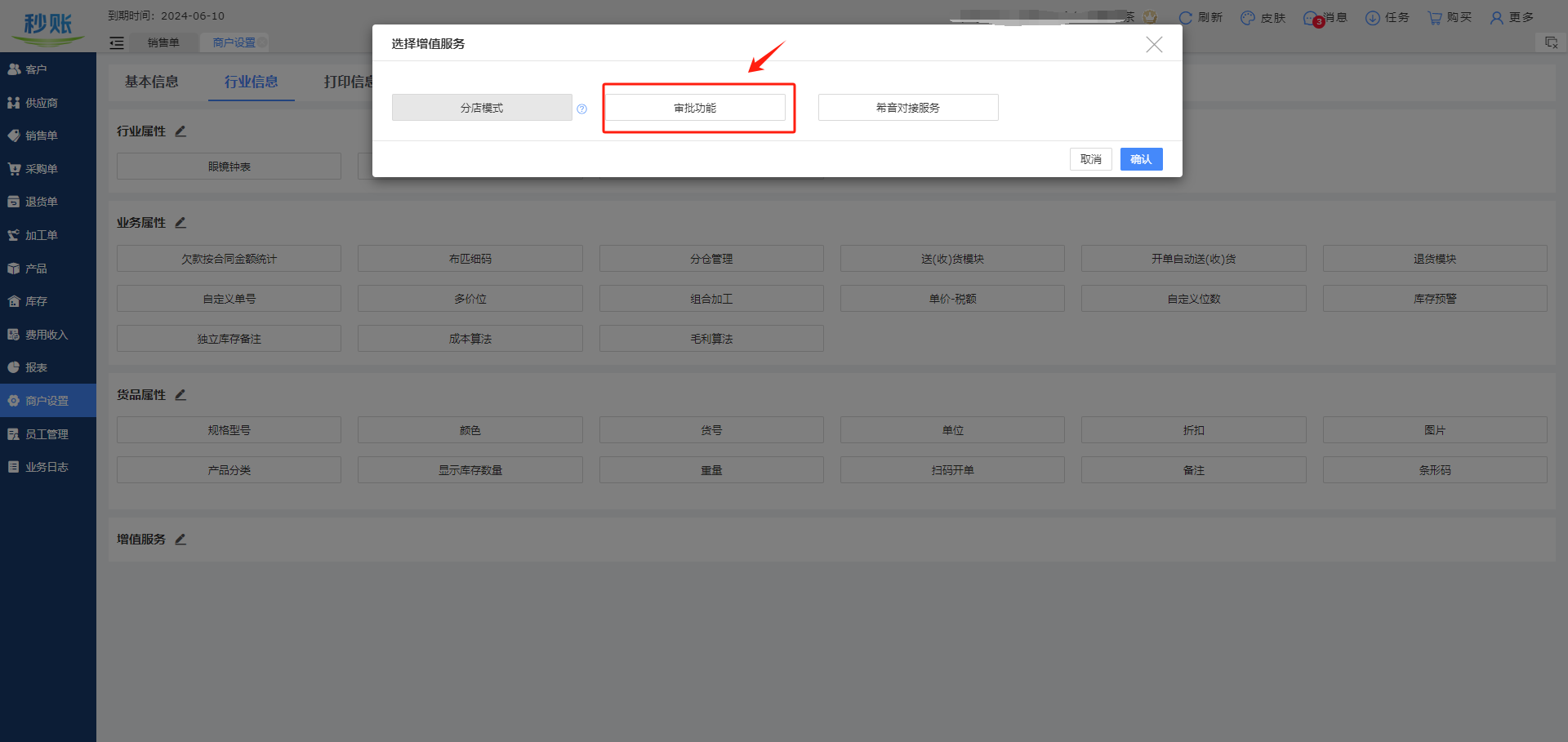Click the close-all-tabs icon at top right
The height and width of the screenshot is (742, 1568).
point(1551,42)
